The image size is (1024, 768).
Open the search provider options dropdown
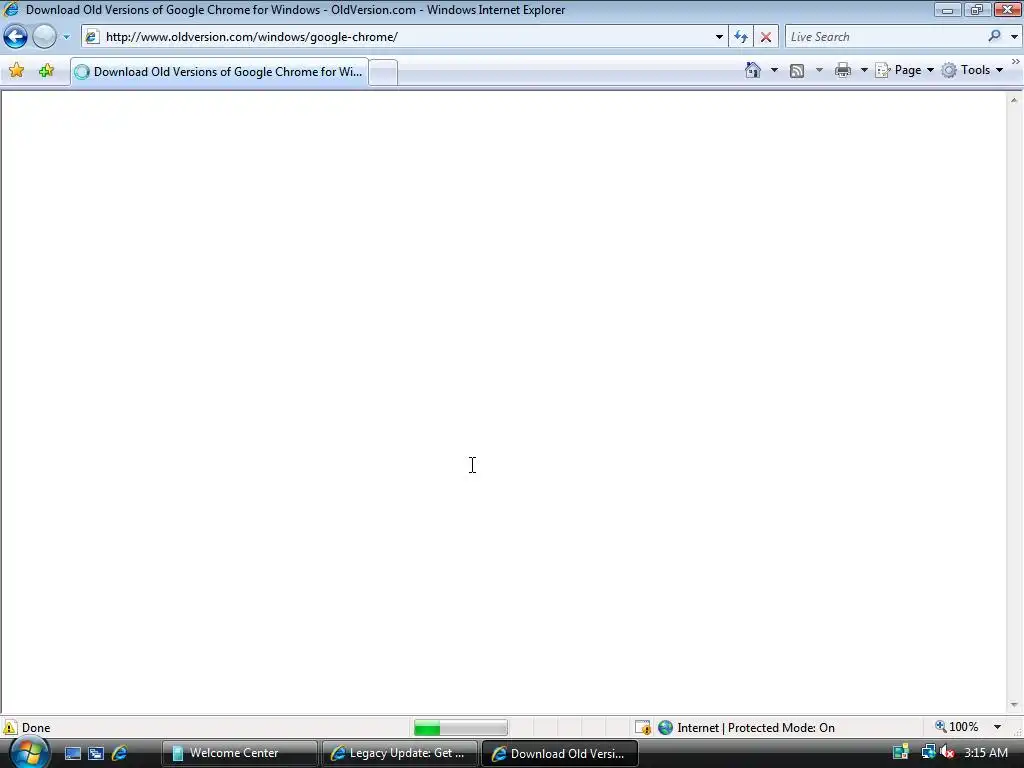[1014, 37]
